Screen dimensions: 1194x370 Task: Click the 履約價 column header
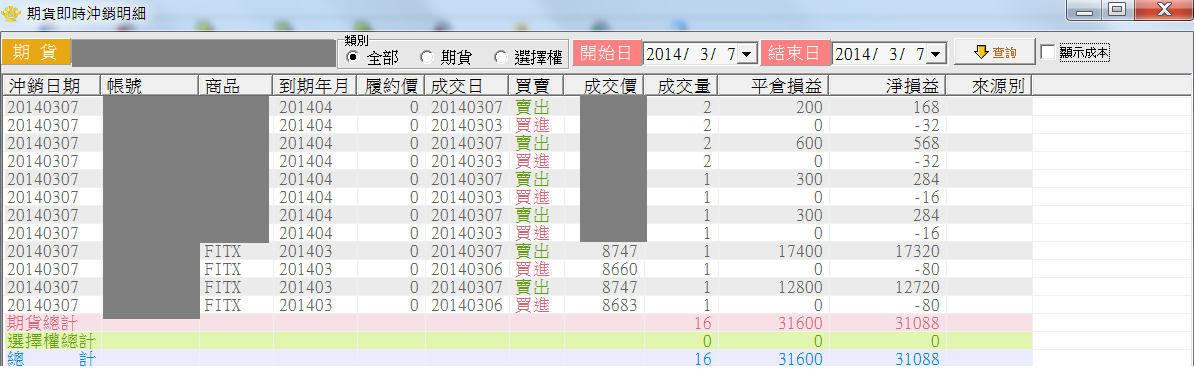391,85
